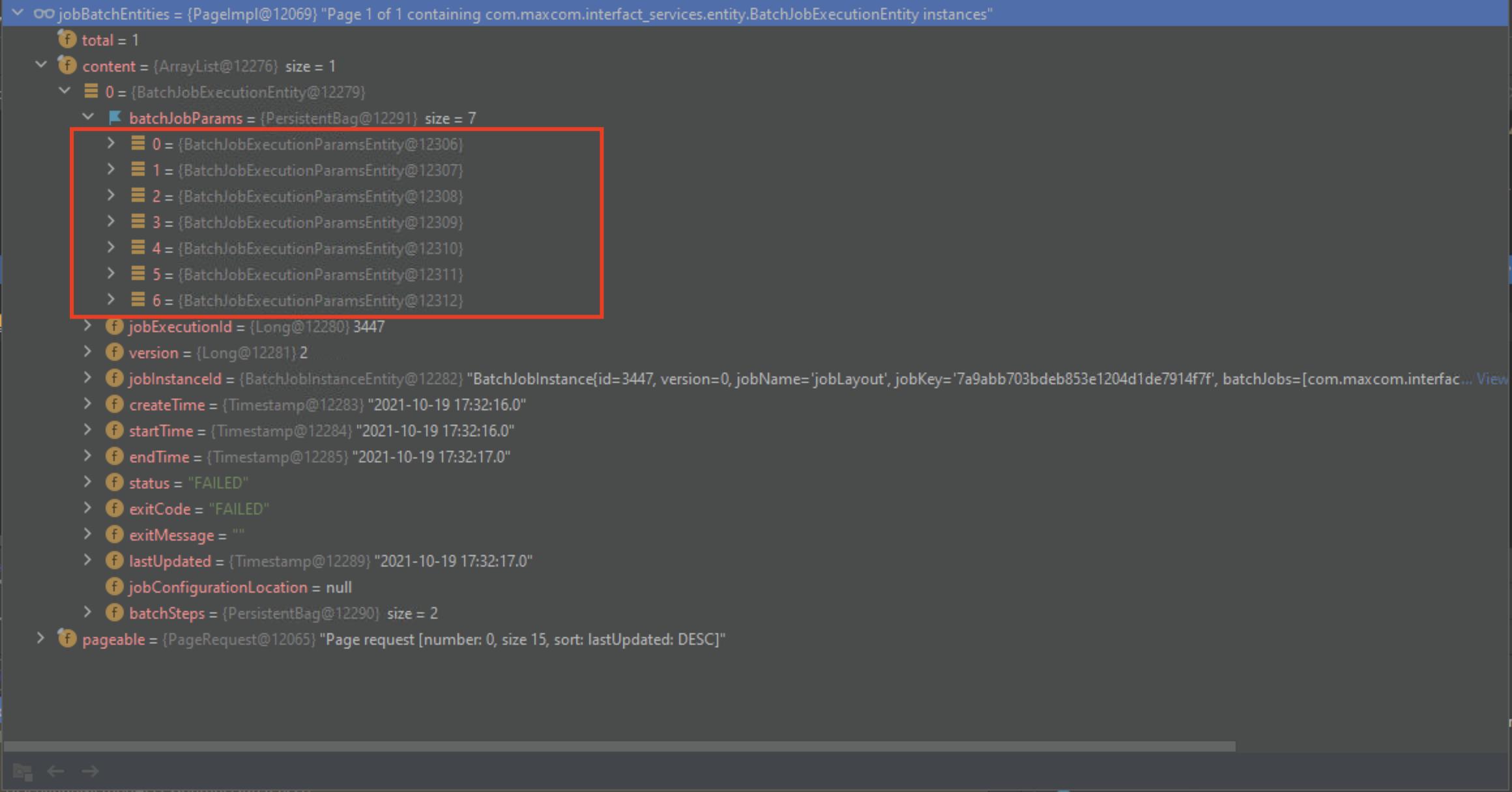Click the horizontal scrollbar thumb
The height and width of the screenshot is (792, 1512).
click(x=619, y=746)
